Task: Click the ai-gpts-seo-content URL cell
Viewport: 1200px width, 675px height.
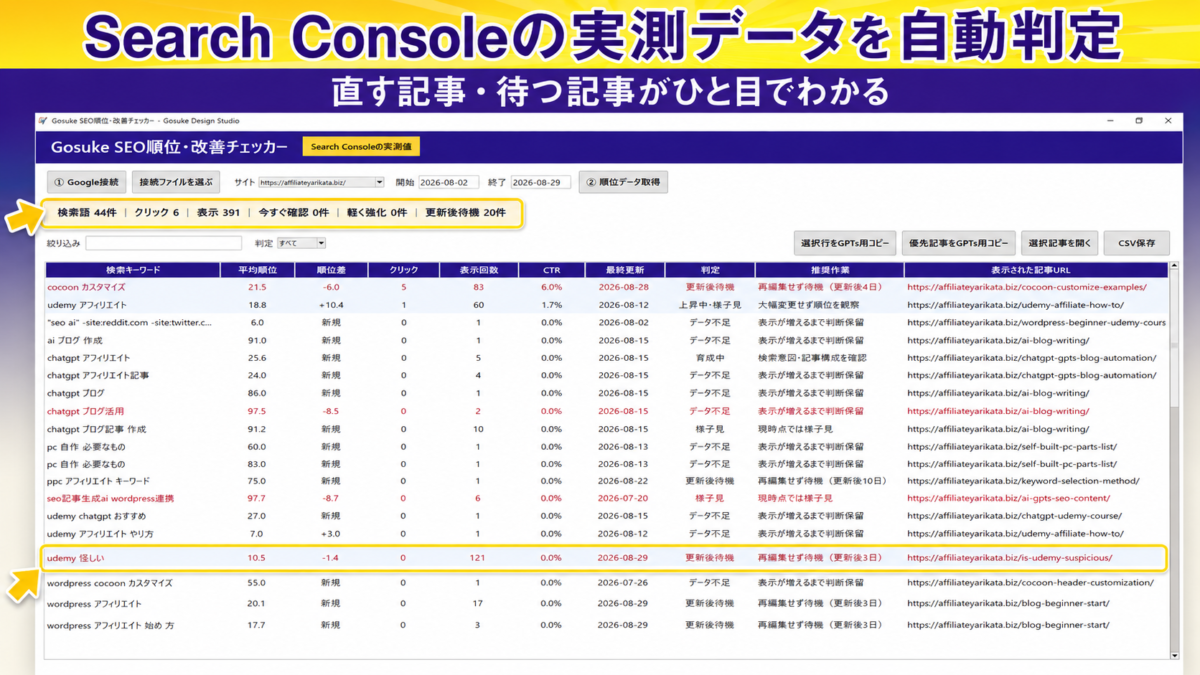Action: click(1008, 498)
